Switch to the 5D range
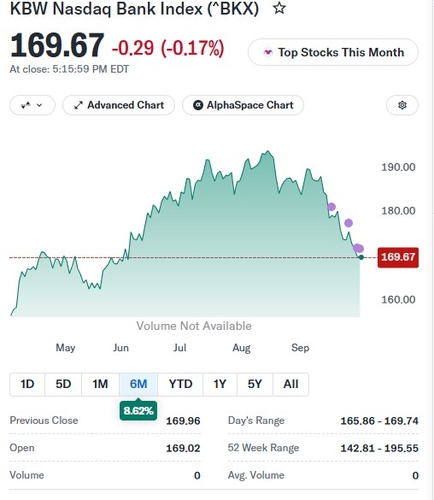This screenshot has height=500, width=434. point(63,384)
